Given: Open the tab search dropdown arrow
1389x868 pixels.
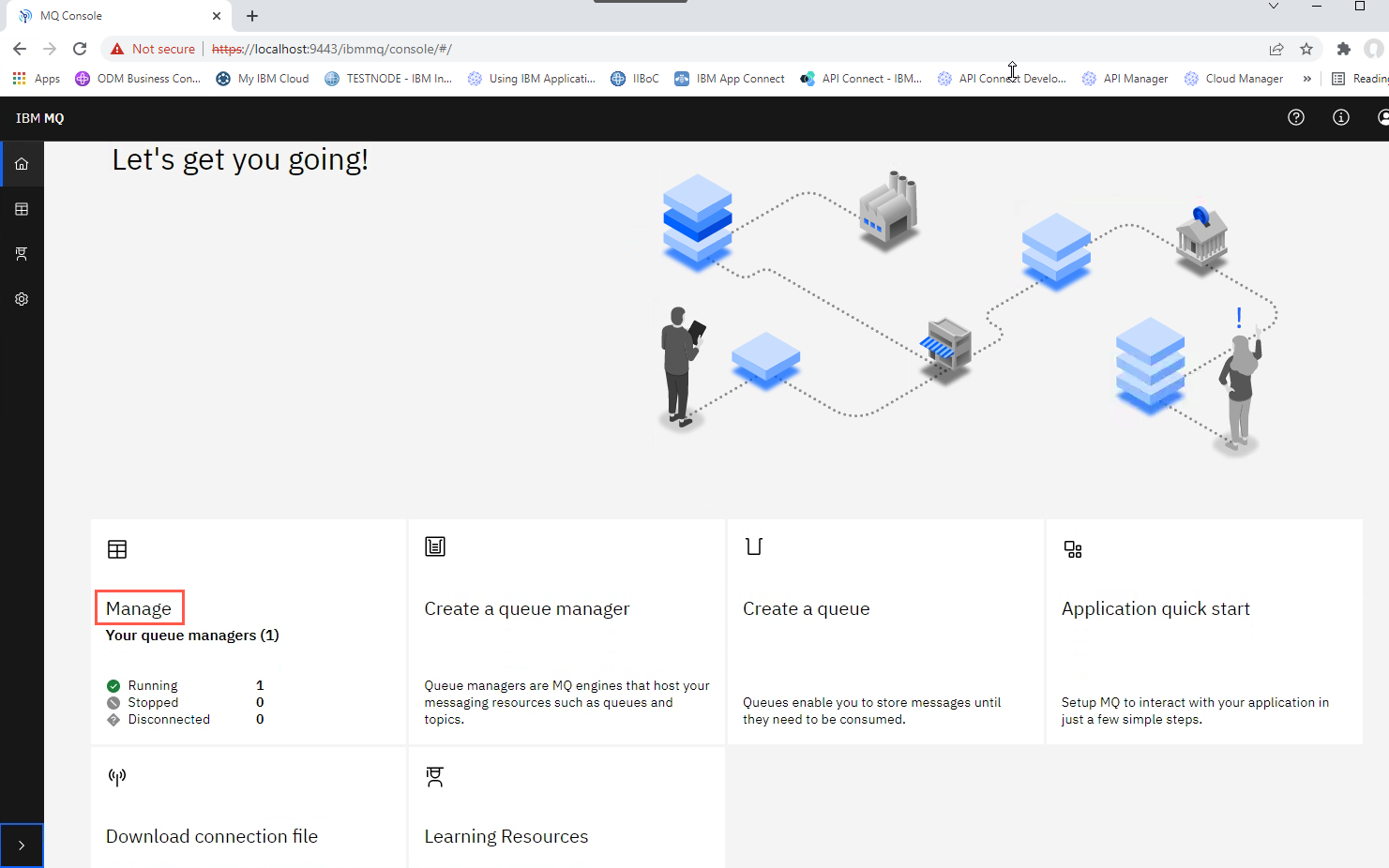Looking at the screenshot, I should [x=1274, y=7].
